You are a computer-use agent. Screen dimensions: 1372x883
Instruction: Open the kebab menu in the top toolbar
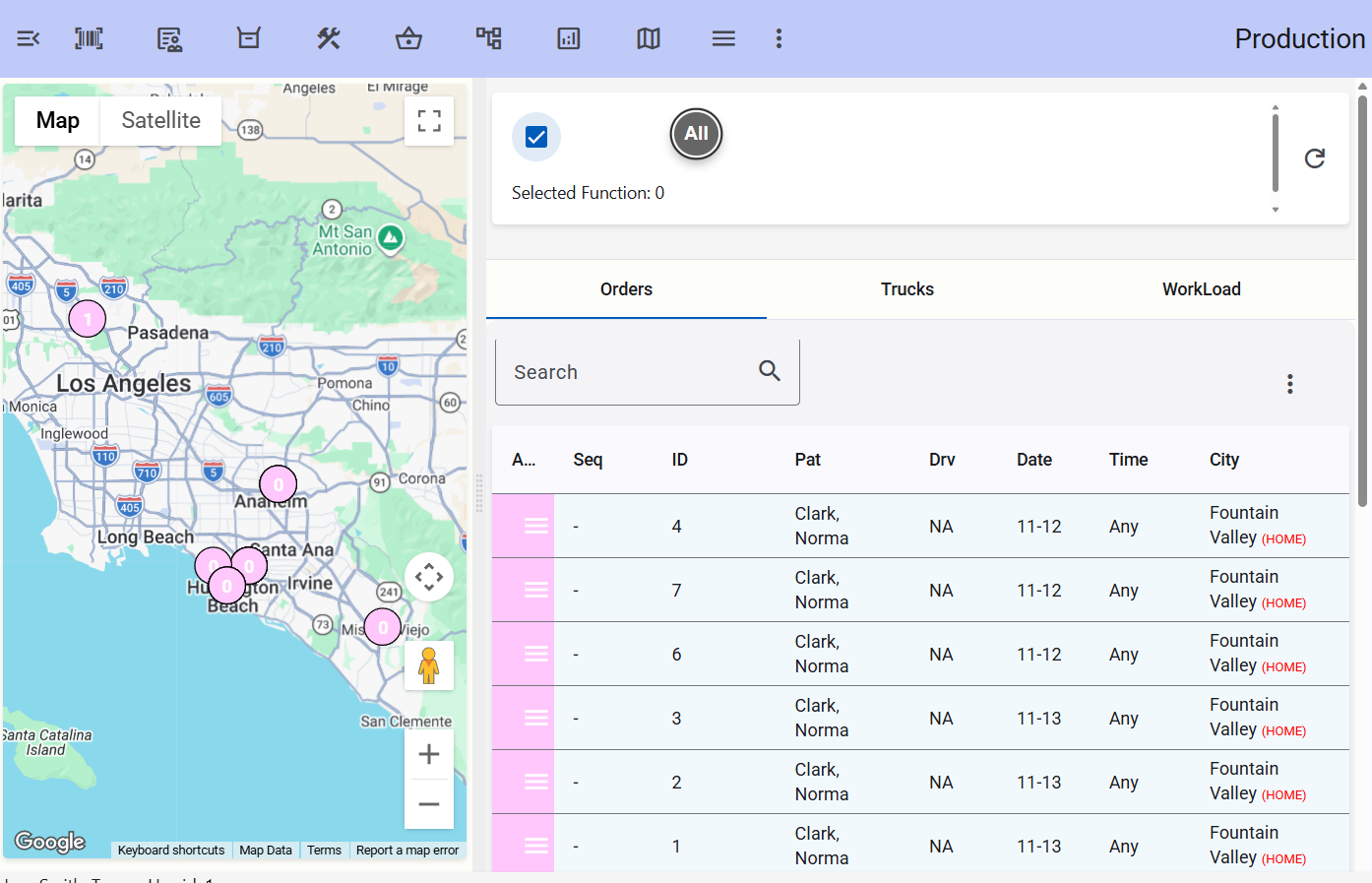tap(779, 38)
